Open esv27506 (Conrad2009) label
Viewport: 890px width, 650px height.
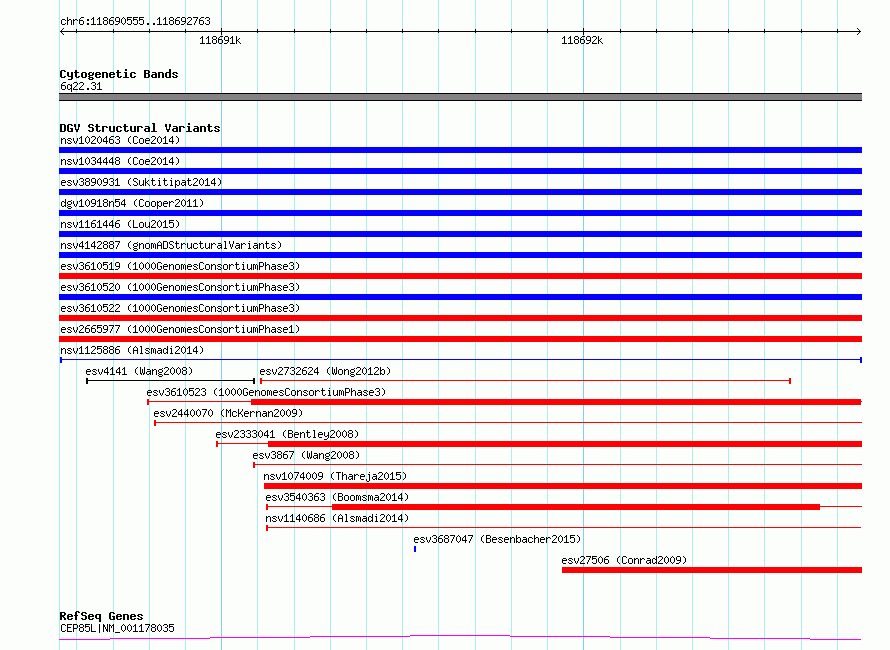(624, 560)
